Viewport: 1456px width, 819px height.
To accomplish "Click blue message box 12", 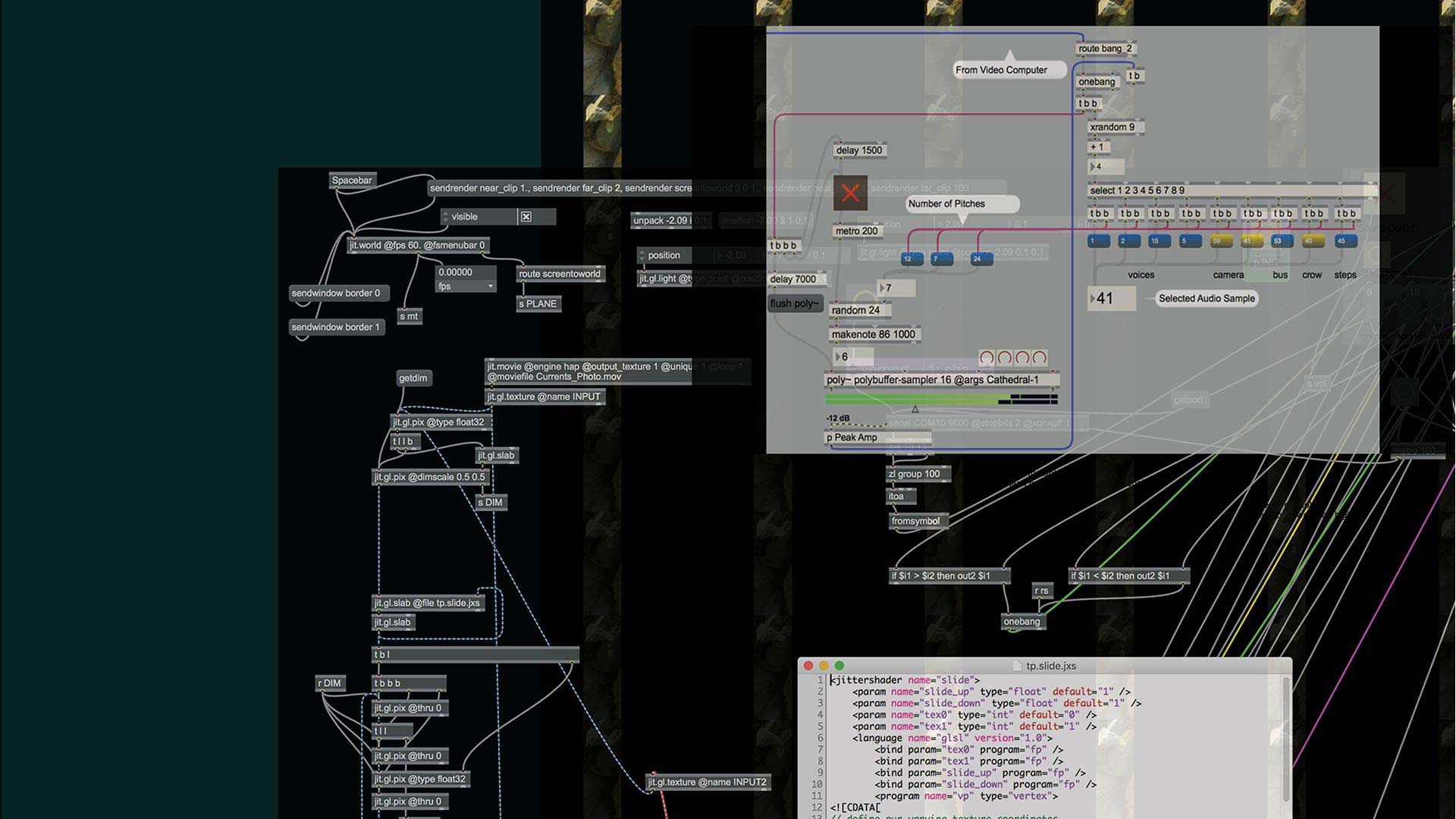I will (x=912, y=259).
